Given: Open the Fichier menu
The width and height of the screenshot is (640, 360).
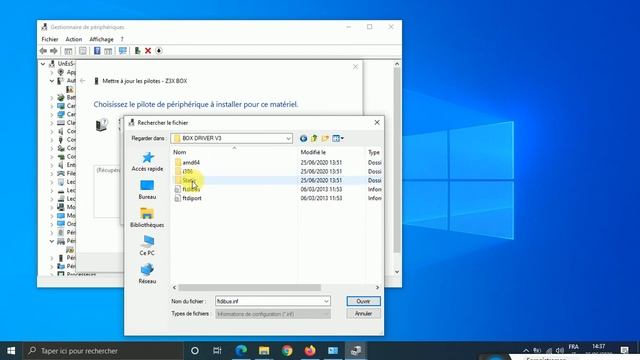Looking at the screenshot, I should [50, 39].
